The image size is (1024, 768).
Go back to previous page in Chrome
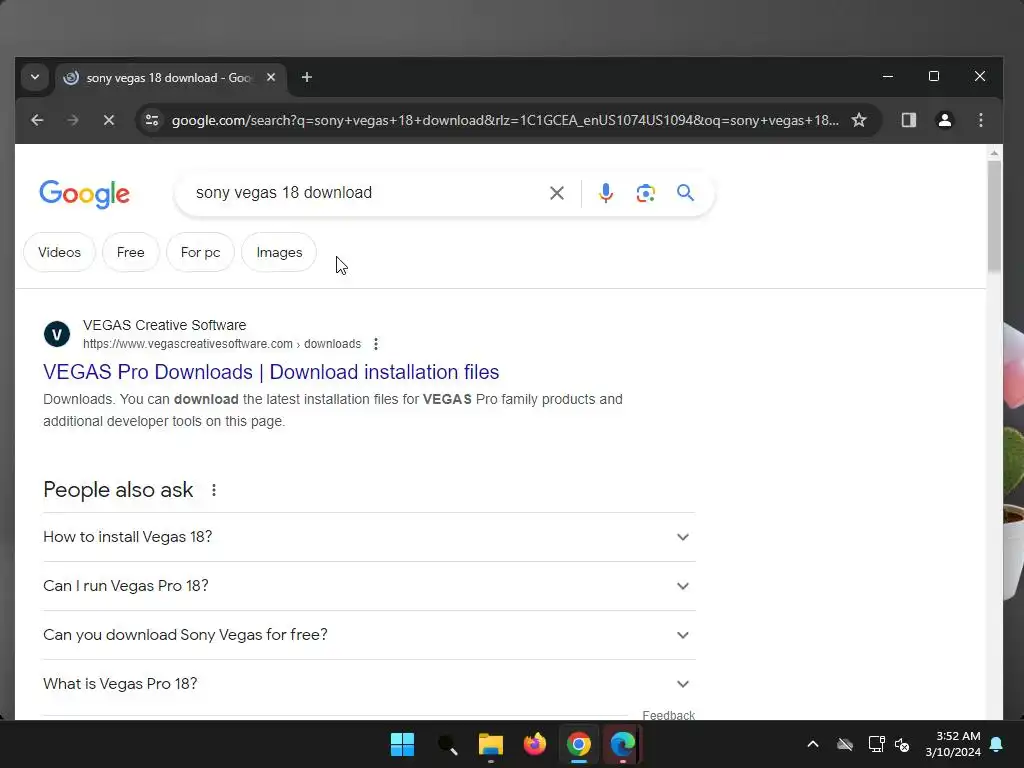click(37, 120)
